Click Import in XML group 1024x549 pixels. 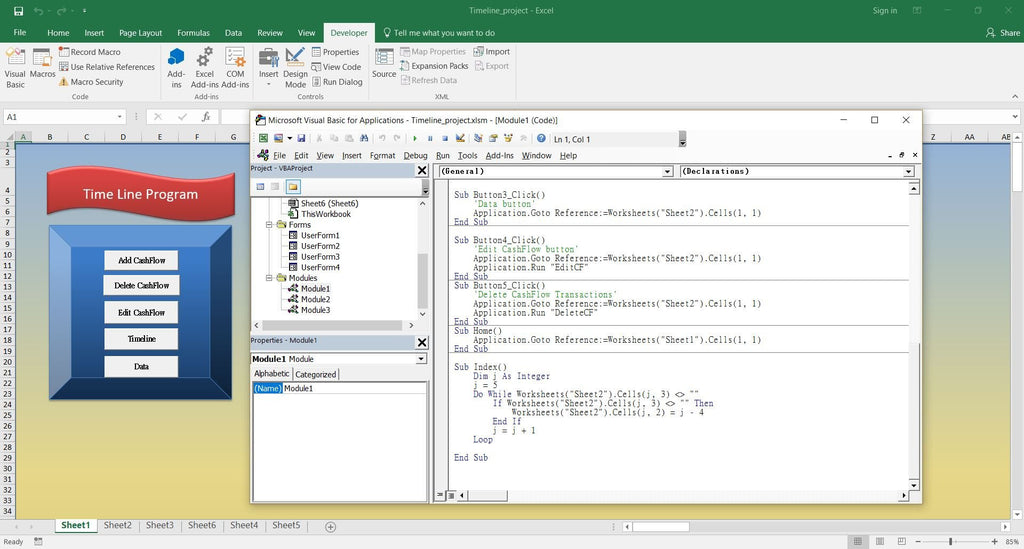tap(492, 52)
